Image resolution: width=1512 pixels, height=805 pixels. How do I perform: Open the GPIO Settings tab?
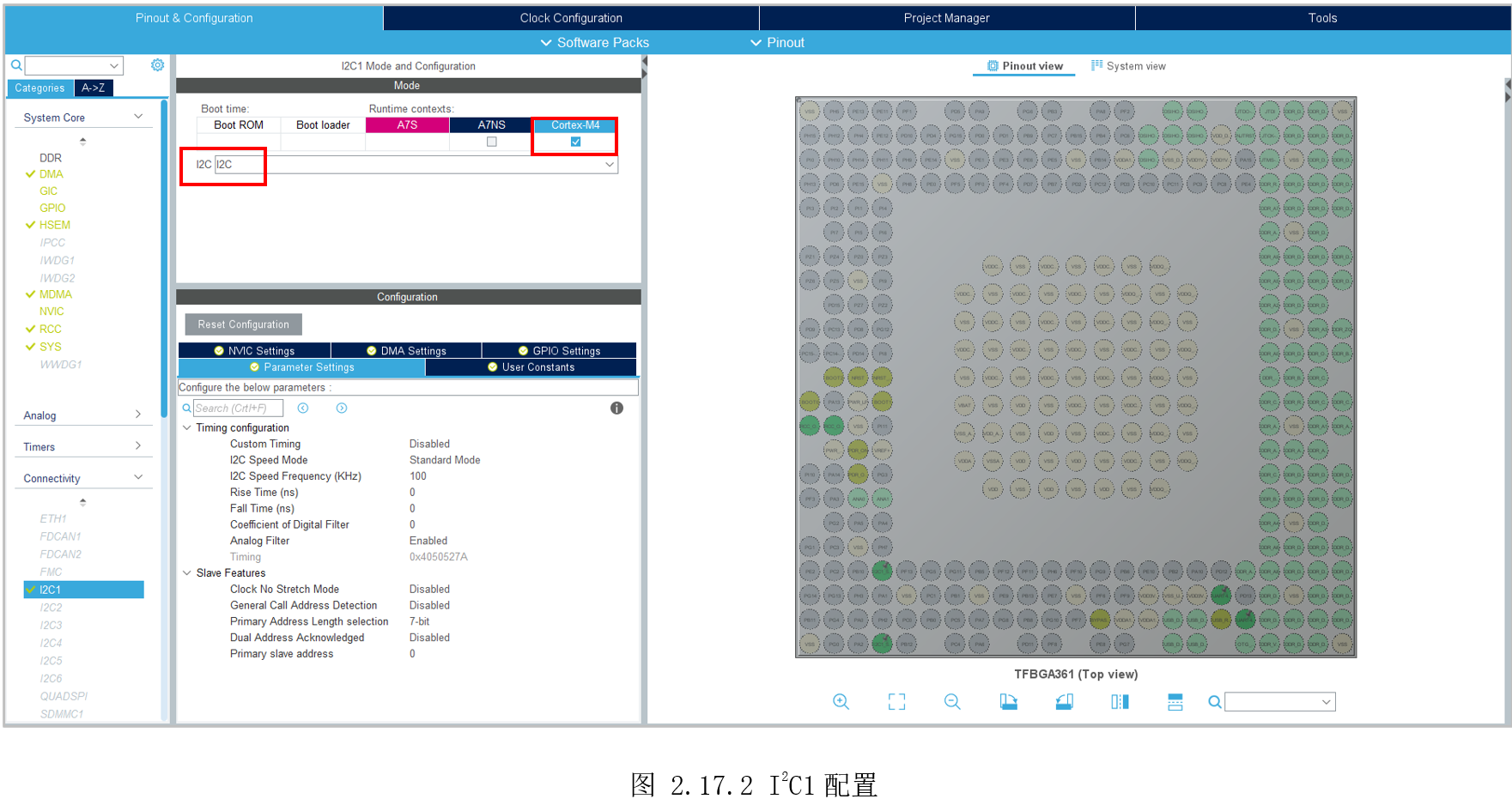(x=559, y=351)
